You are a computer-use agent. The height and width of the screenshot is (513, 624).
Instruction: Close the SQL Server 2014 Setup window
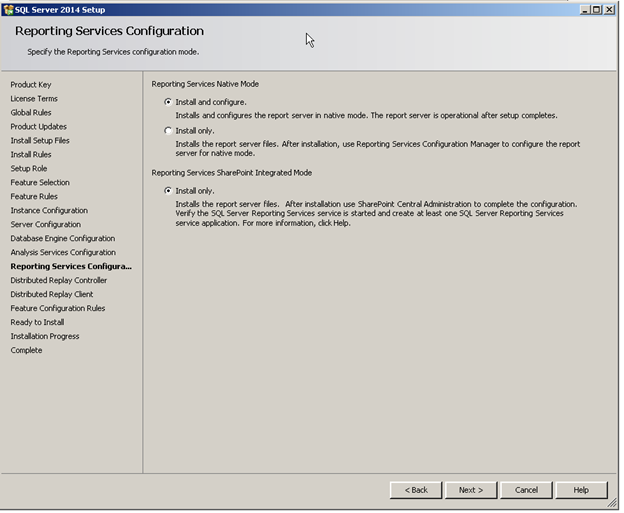(609, 10)
